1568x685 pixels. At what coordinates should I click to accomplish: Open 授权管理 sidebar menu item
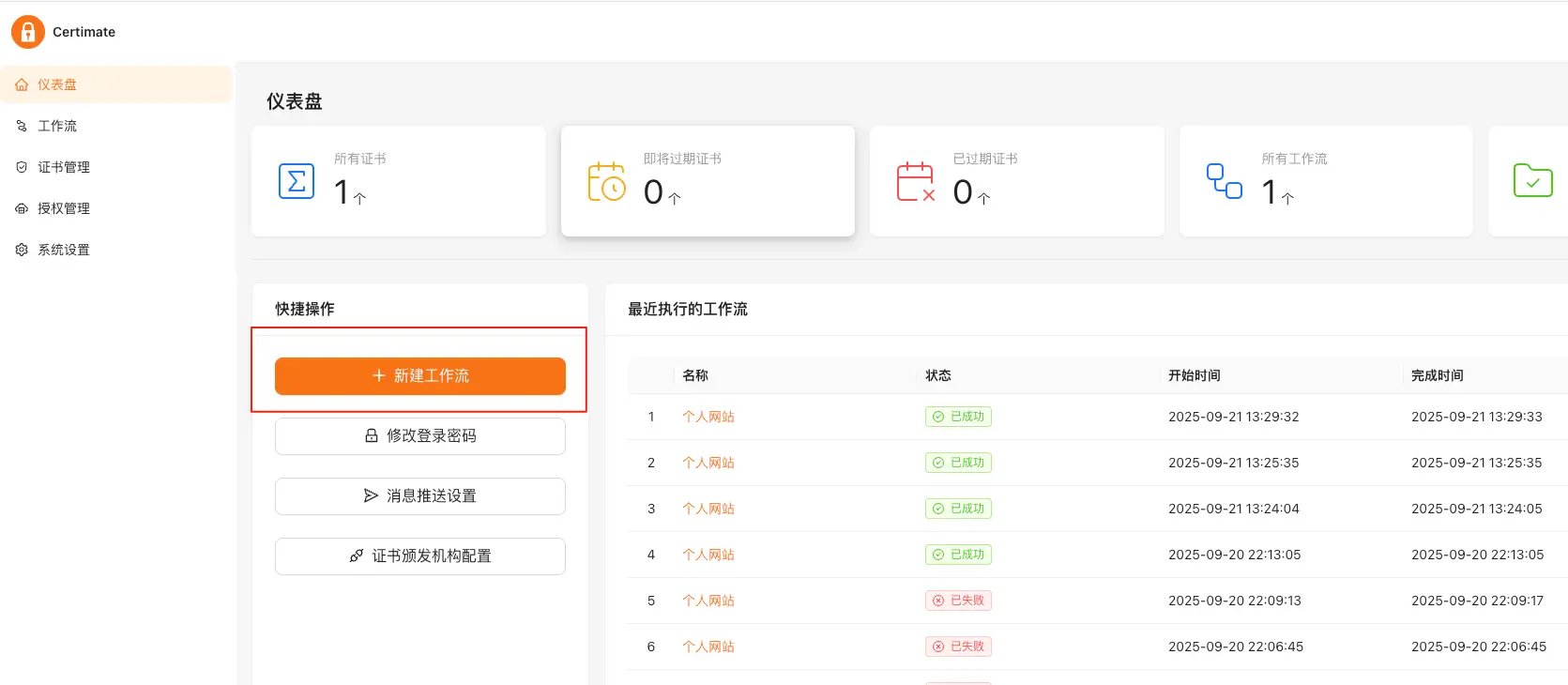pyautogui.click(x=64, y=208)
